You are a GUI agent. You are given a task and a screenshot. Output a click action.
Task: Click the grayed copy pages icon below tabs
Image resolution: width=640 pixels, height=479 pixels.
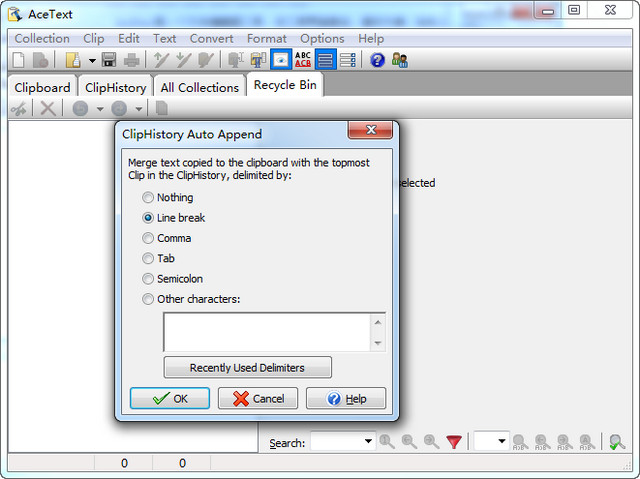pyautogui.click(x=162, y=109)
